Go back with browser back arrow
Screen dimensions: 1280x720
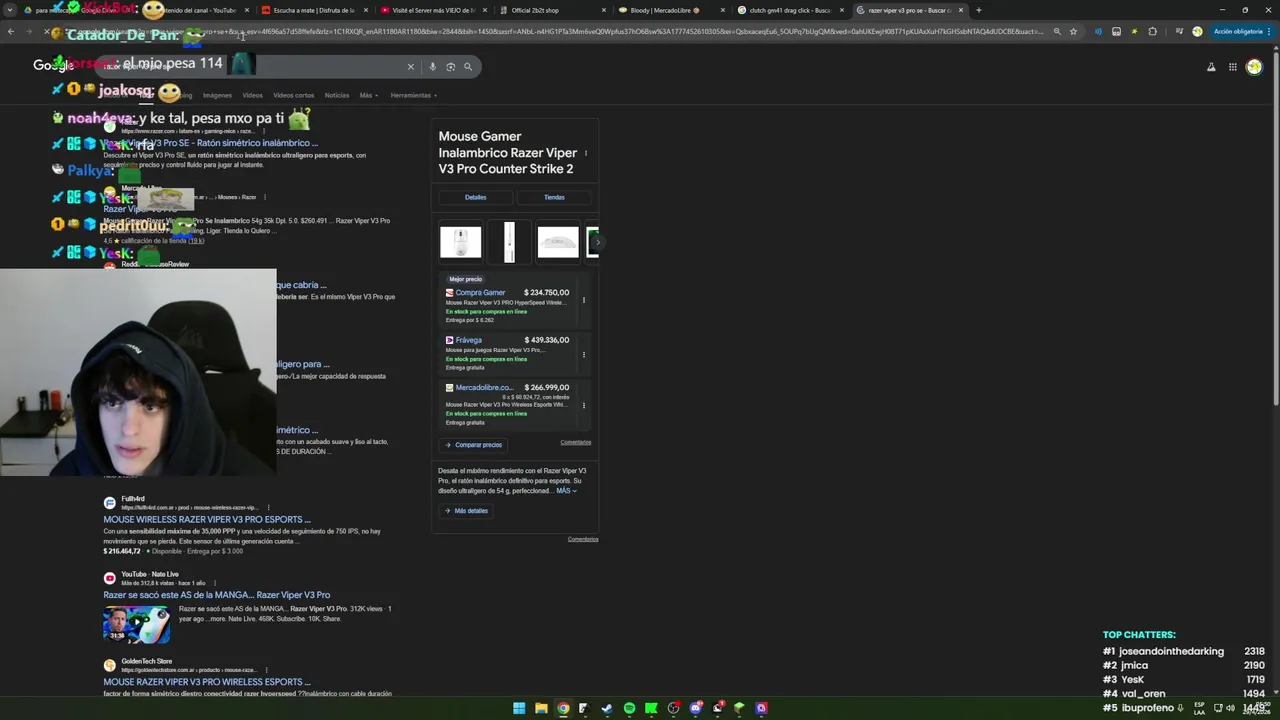pos(11,31)
